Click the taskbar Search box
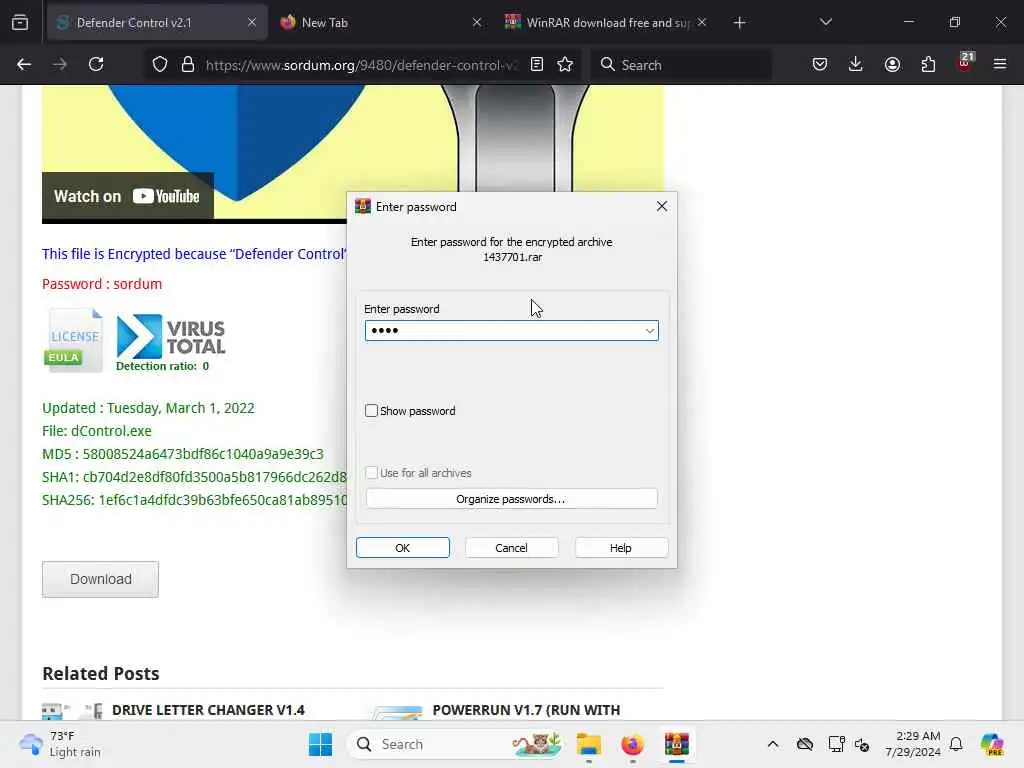Screen dimensions: 1024x768 tap(457, 744)
